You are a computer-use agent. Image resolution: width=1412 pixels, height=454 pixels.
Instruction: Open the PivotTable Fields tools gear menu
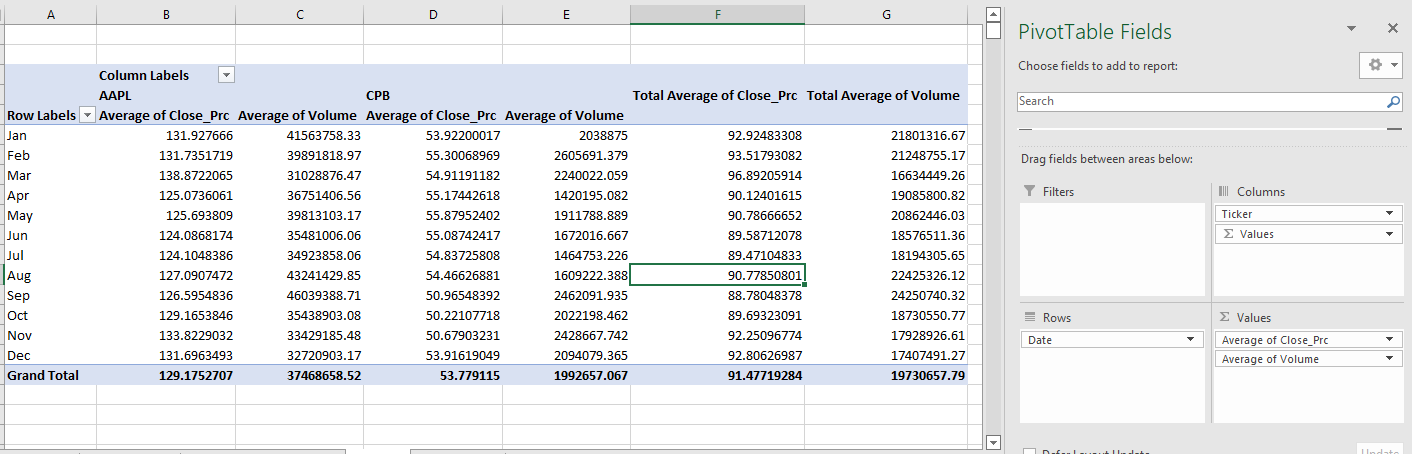1381,65
